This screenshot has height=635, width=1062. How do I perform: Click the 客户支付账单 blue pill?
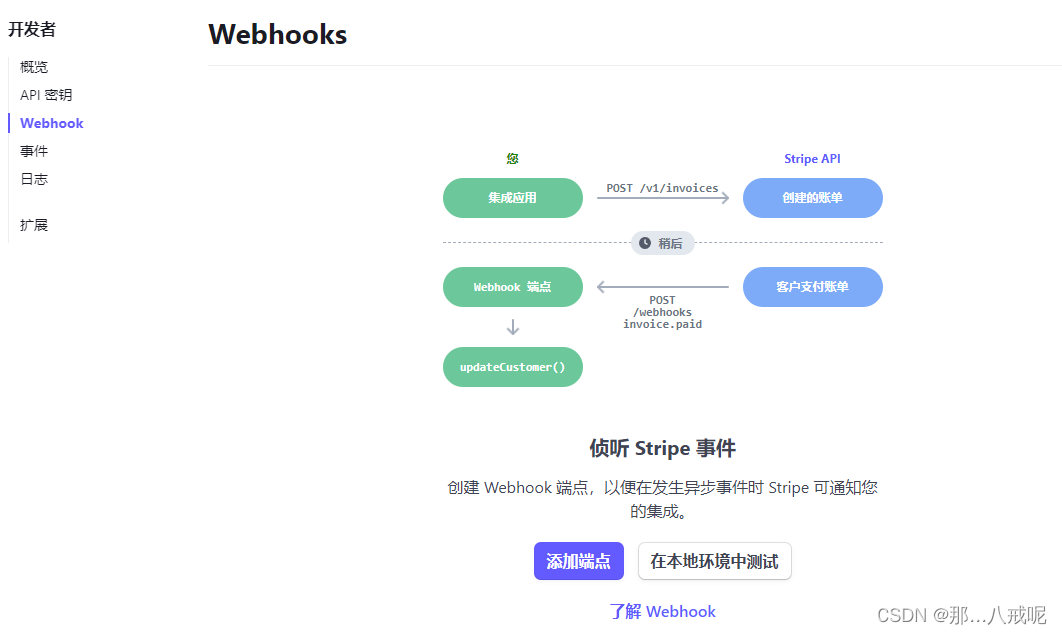click(x=813, y=287)
